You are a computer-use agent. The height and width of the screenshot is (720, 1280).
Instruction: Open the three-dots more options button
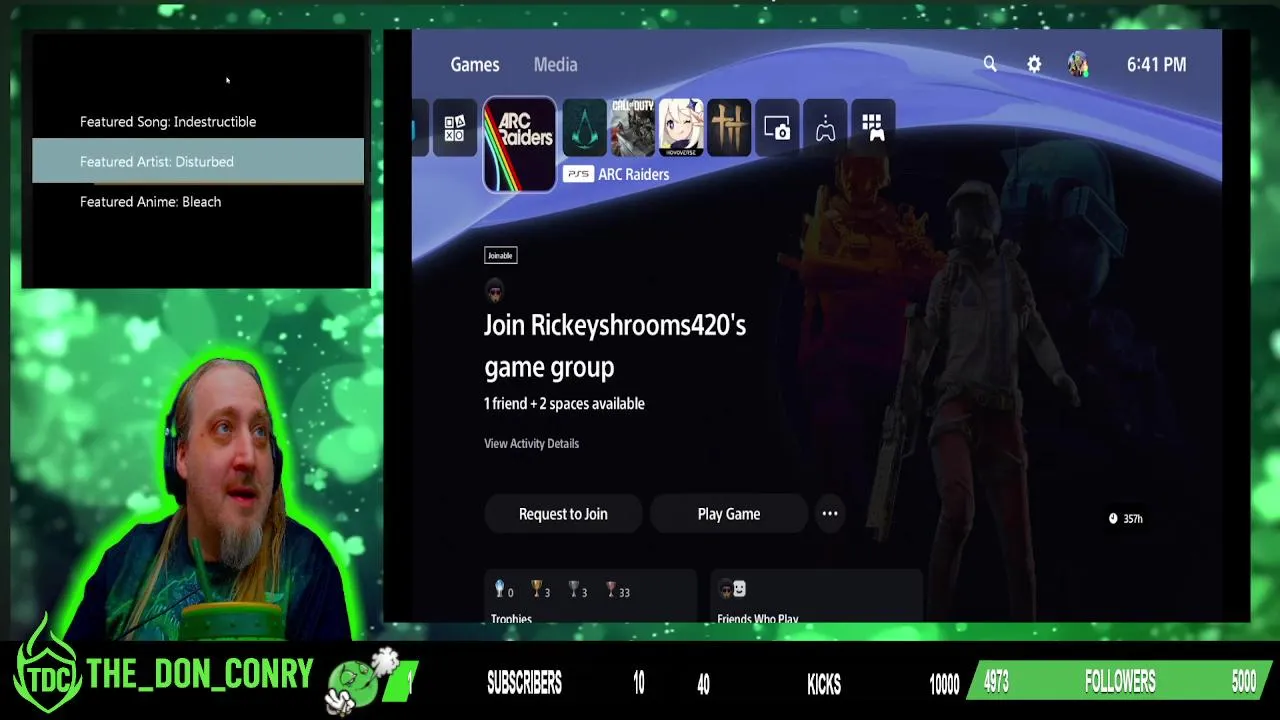click(830, 514)
